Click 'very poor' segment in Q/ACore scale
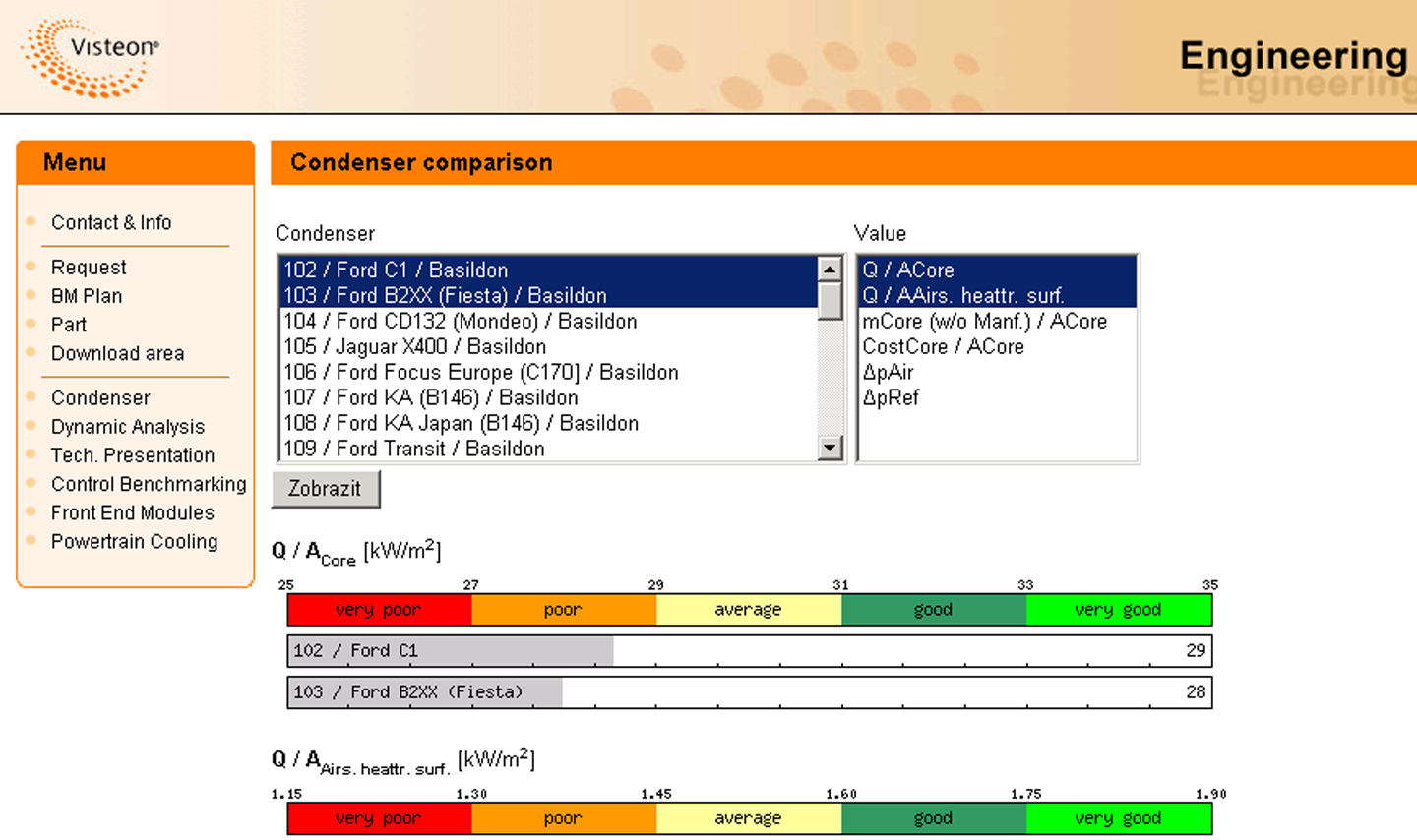Viewport: 1417px width, 840px height. click(380, 610)
